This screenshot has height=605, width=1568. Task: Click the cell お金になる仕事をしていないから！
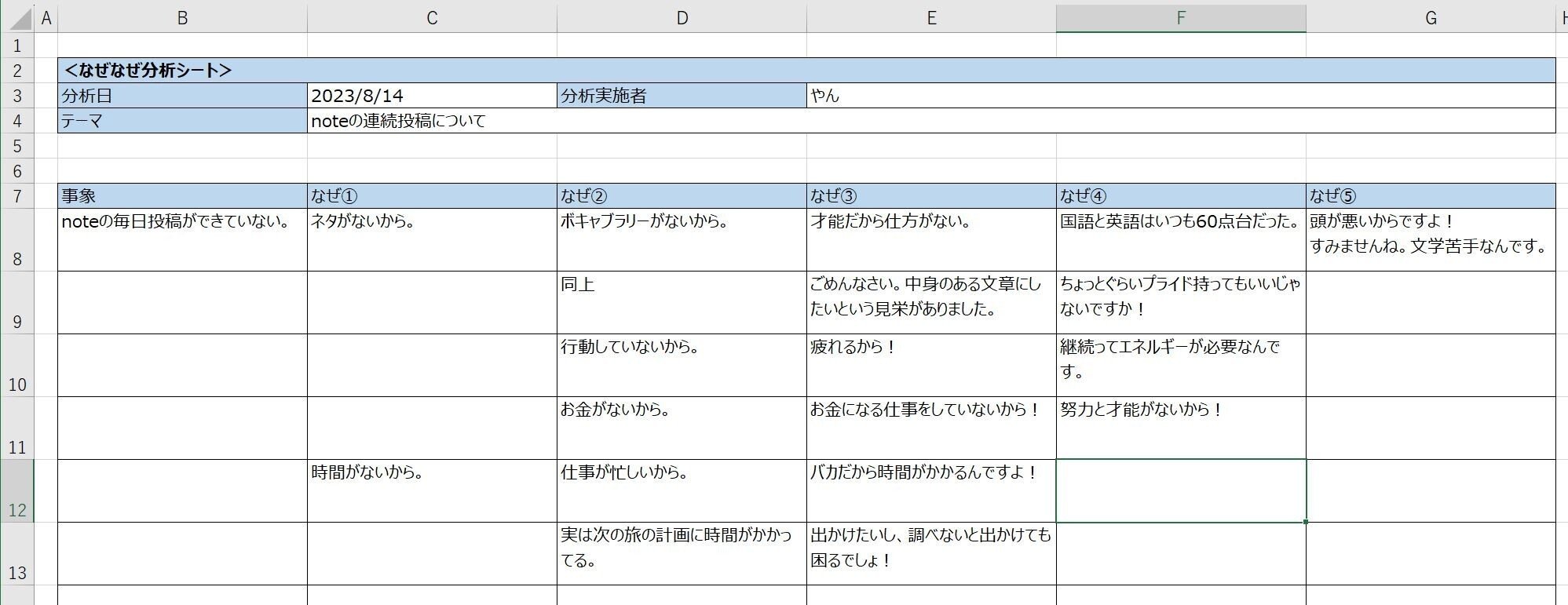[931, 428]
